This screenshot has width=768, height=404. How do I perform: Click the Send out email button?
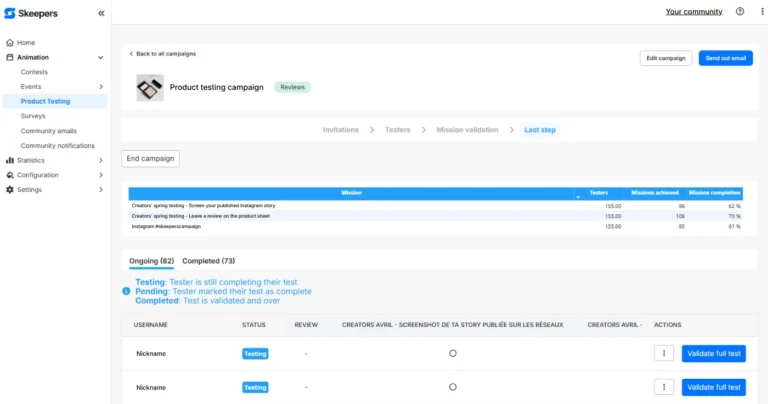tap(725, 58)
